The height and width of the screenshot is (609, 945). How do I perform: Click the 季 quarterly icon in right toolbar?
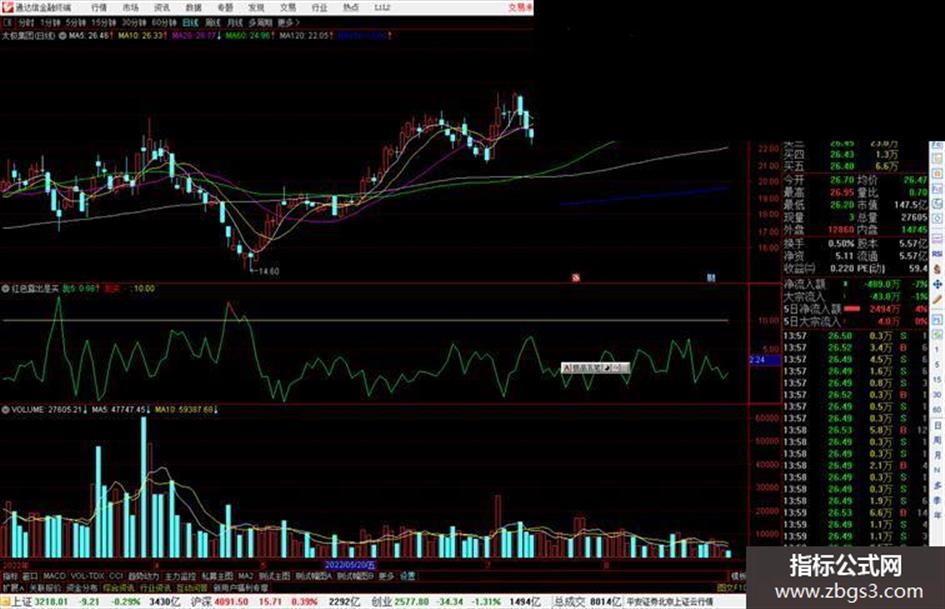[937, 500]
